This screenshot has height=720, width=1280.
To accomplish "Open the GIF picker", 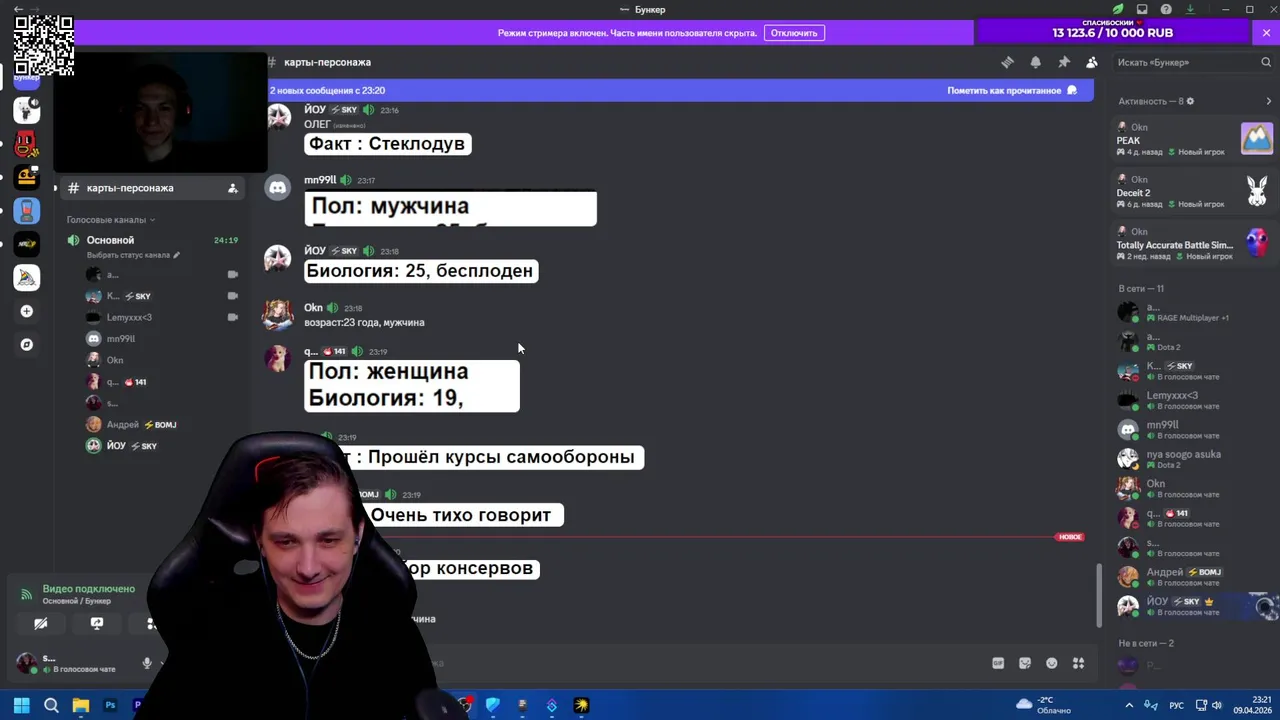I will (998, 663).
